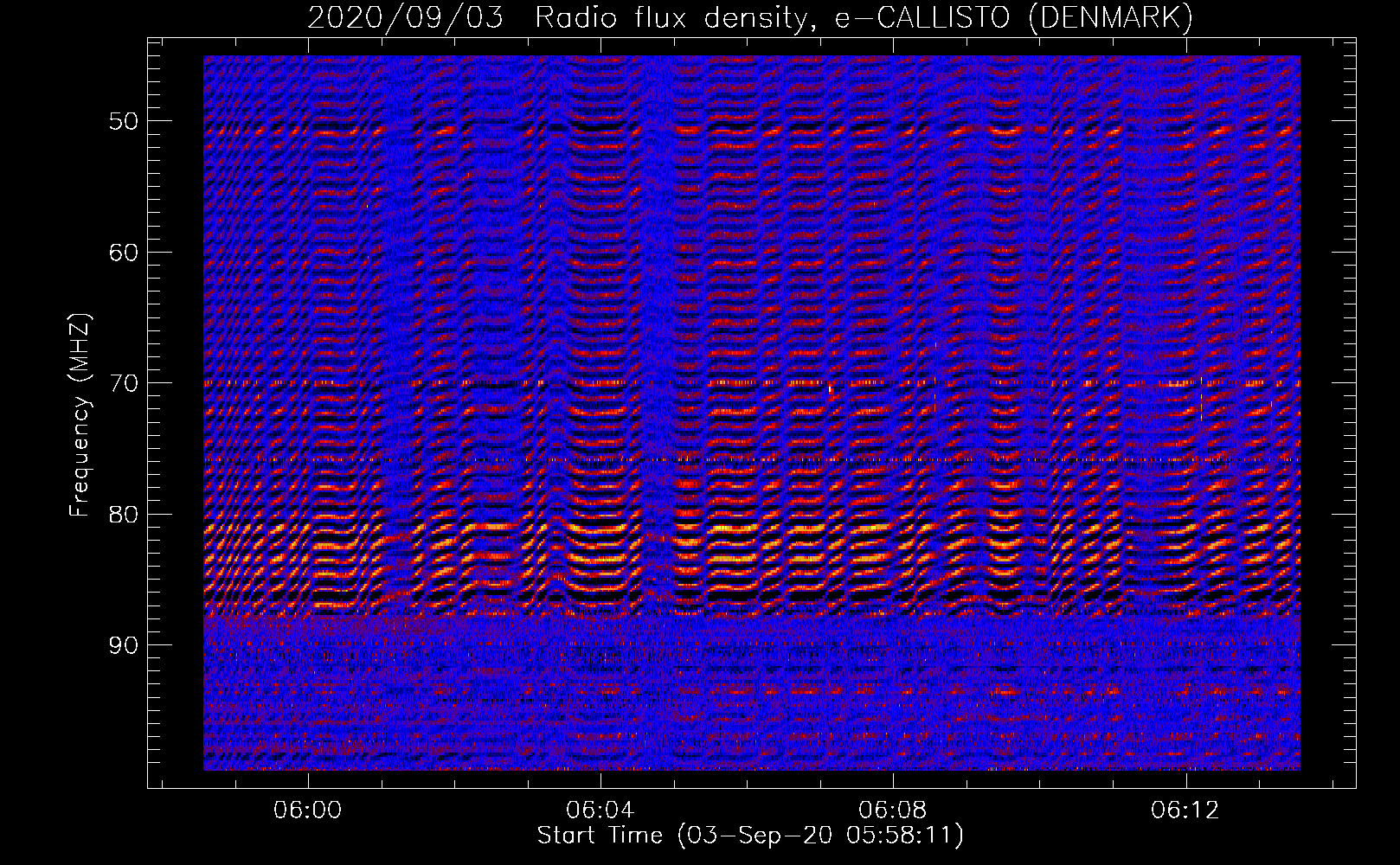Click the plot title text e-CALLISTO (DENMARK)
1400x865 pixels.
point(1013,17)
